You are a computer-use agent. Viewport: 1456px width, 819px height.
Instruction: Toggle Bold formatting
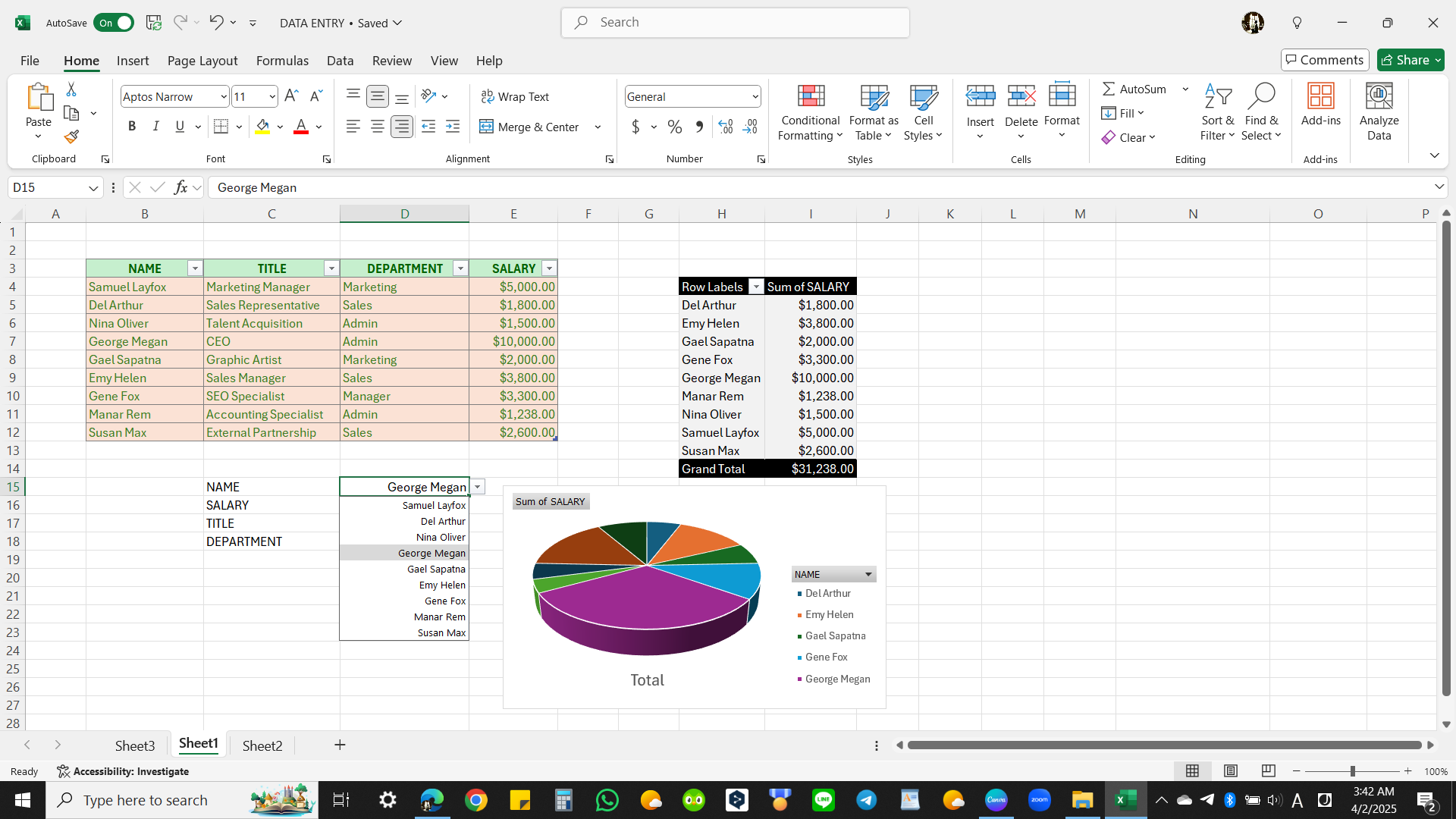[x=132, y=127]
